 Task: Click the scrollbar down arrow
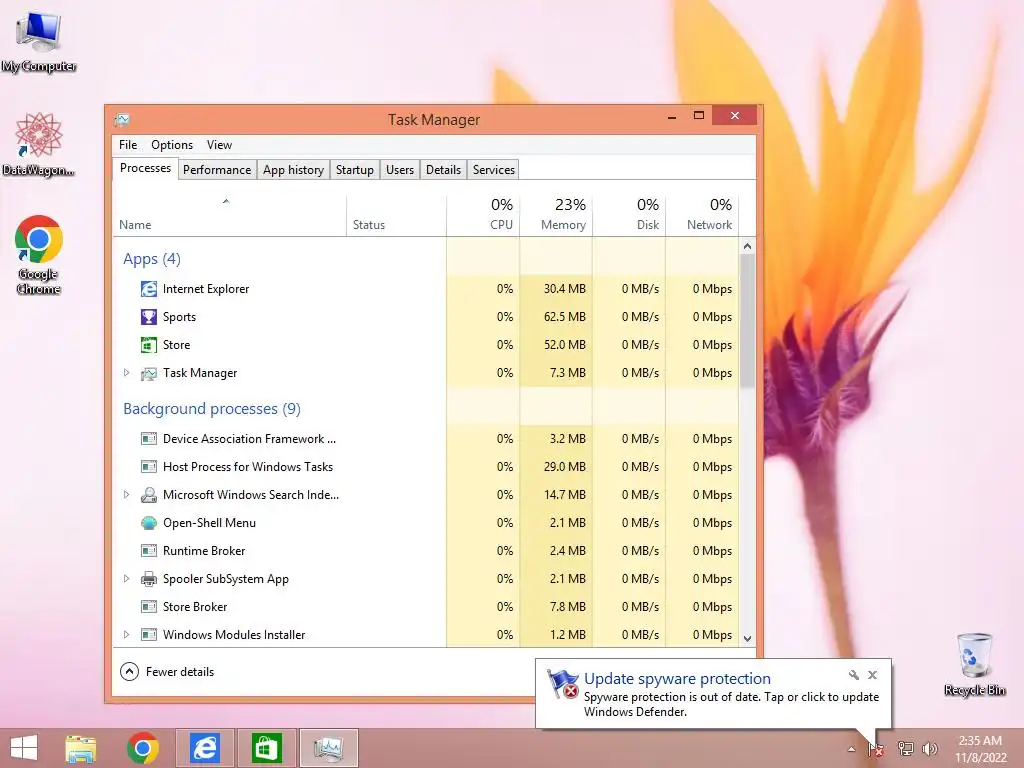748,639
